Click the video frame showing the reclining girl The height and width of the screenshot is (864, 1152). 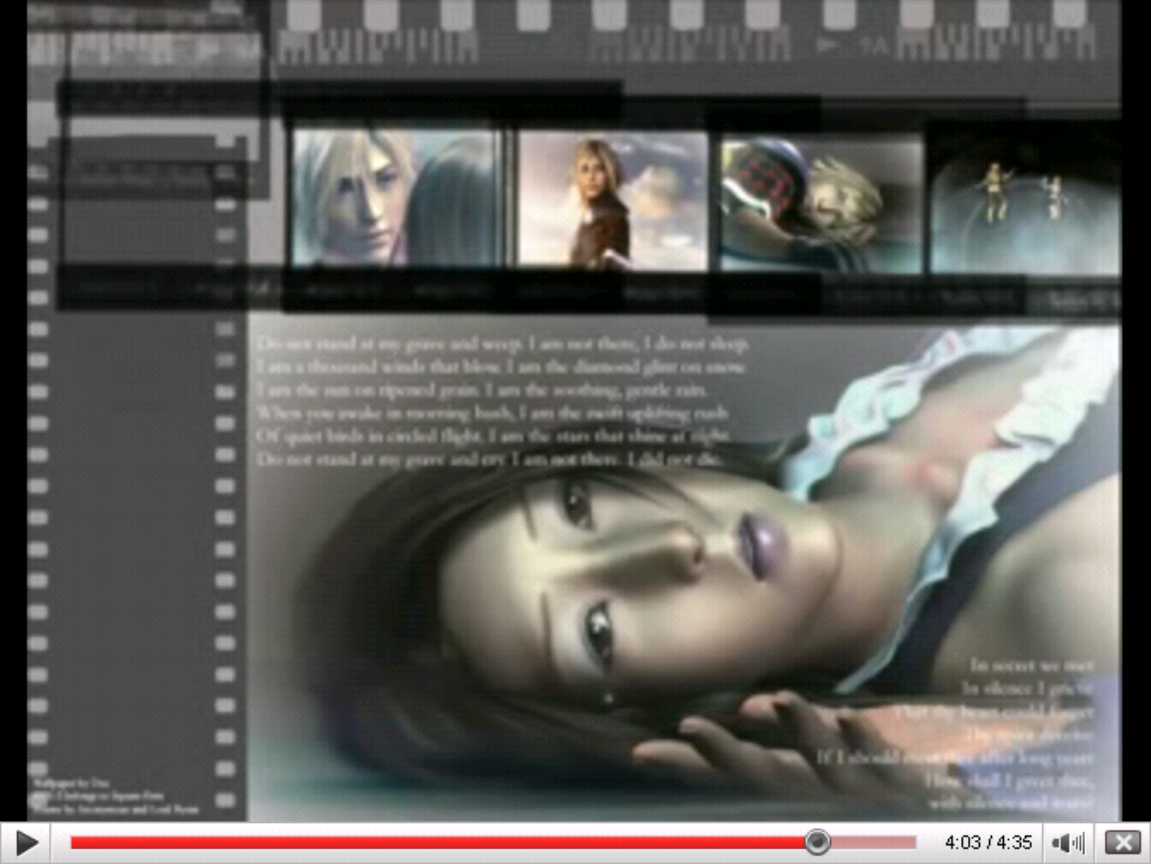click(574, 411)
